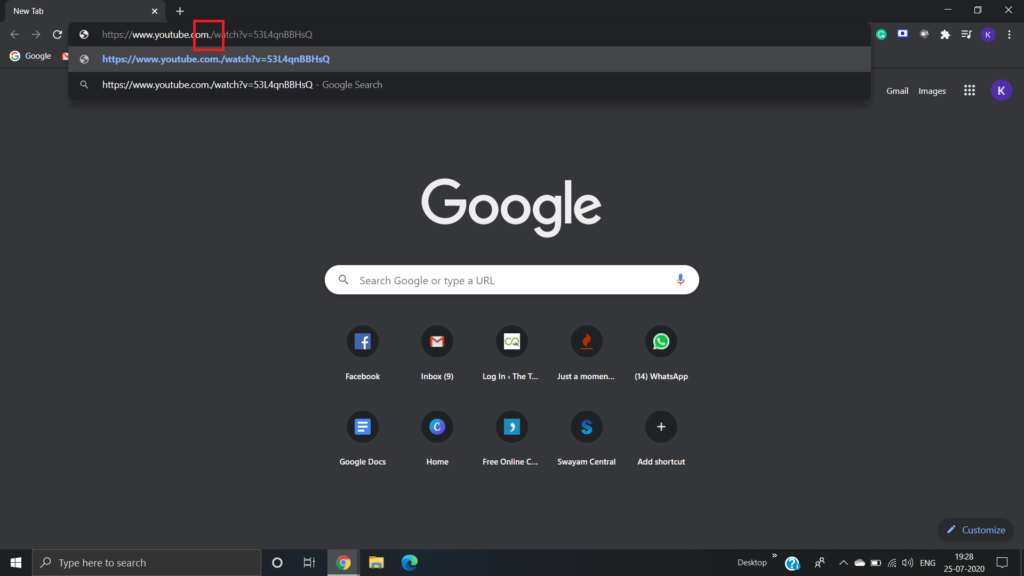Open the Log In ‹ The T... shortcut

point(511,353)
